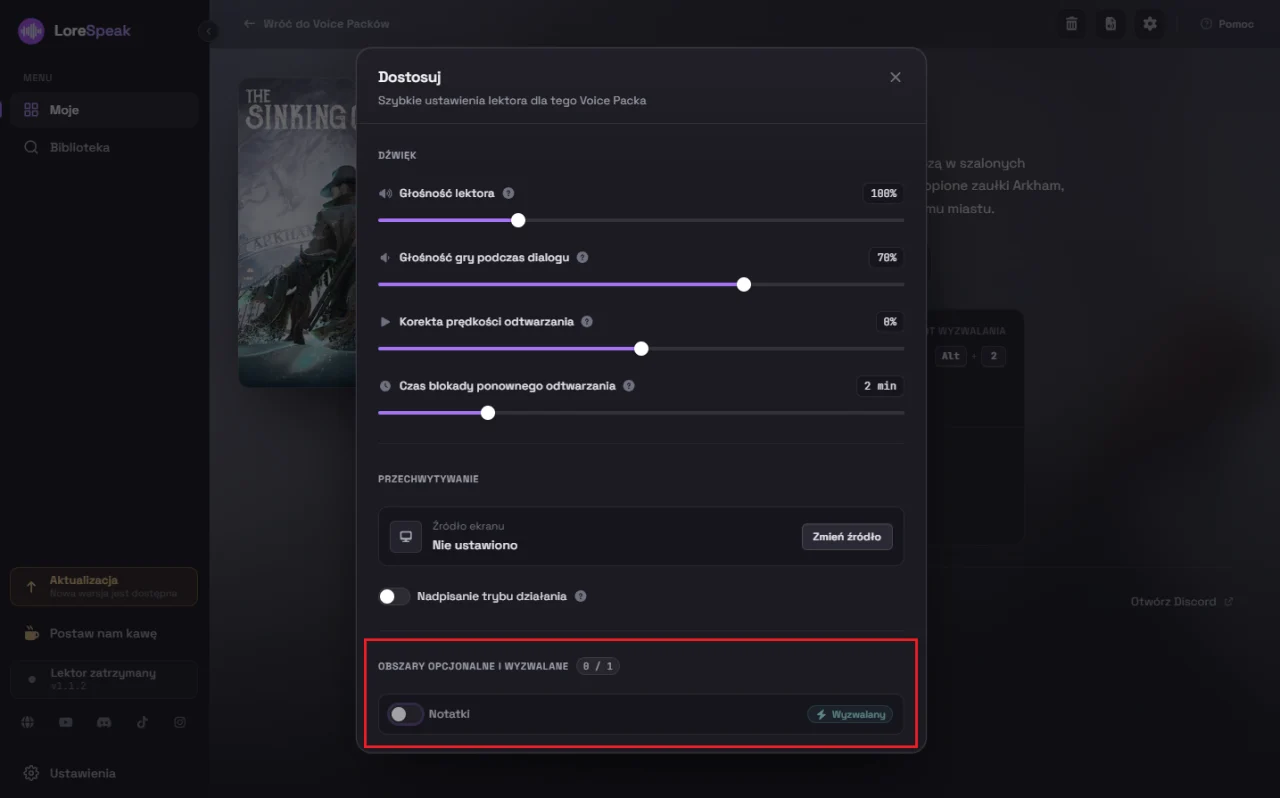Click help icon next to Nadpisanie trybu działania
1280x798 pixels.
[x=580, y=596]
